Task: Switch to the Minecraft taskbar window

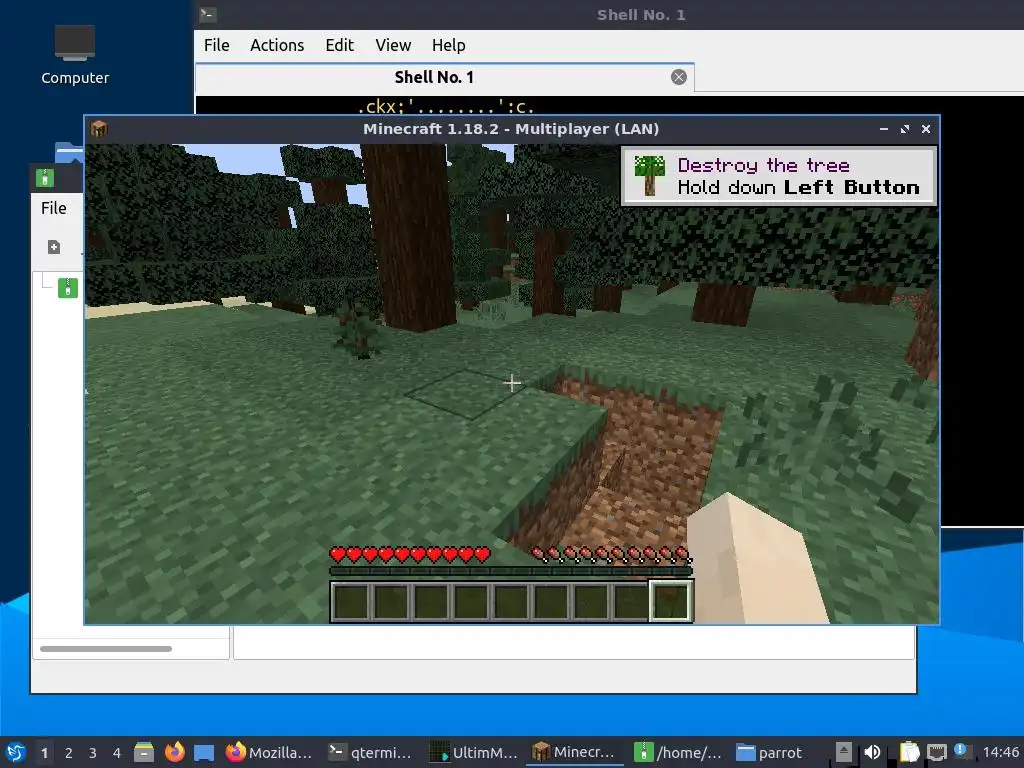Action: click(x=575, y=752)
